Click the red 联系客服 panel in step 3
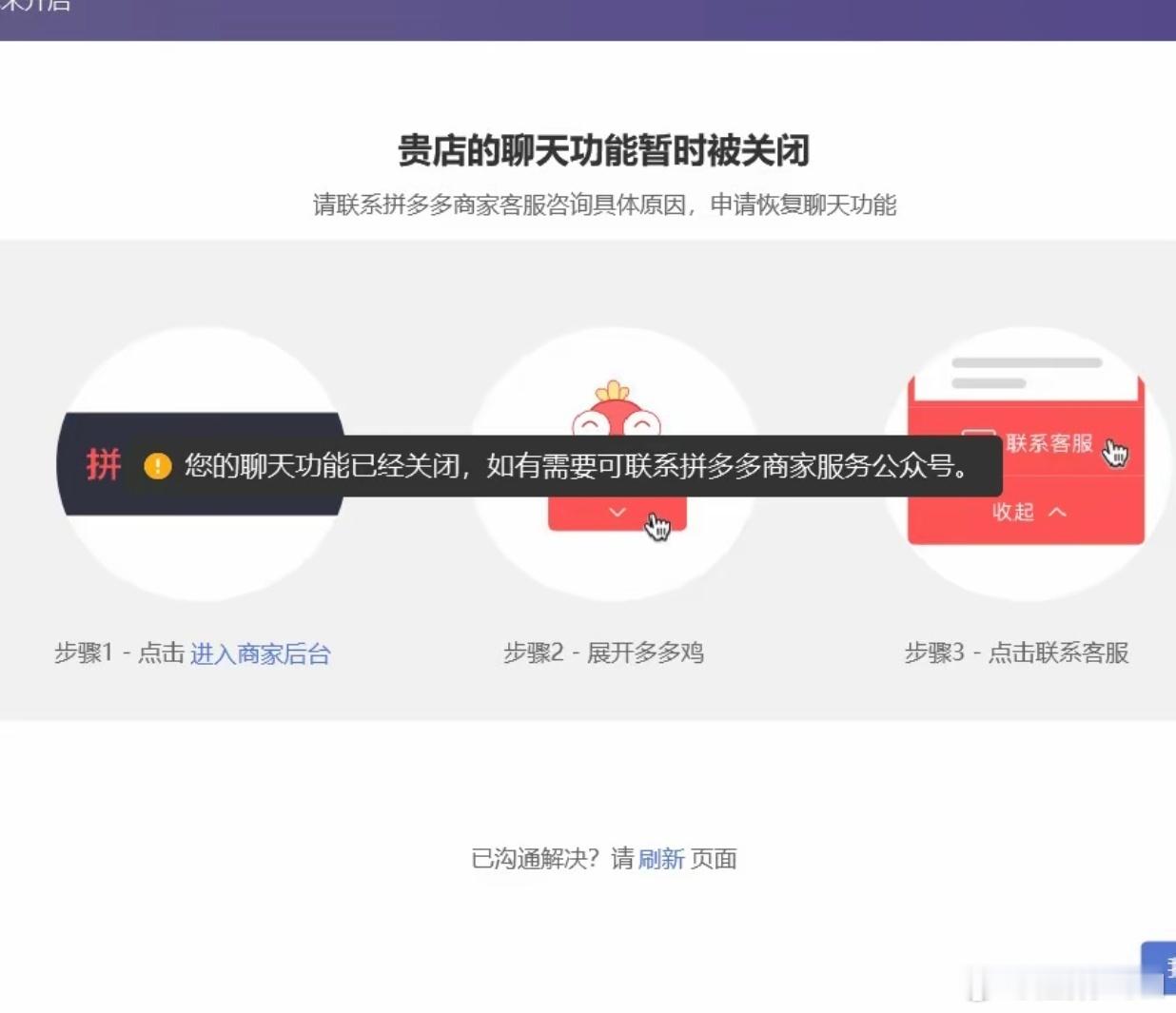Screen dimensions: 1176x1013 (x=1026, y=457)
